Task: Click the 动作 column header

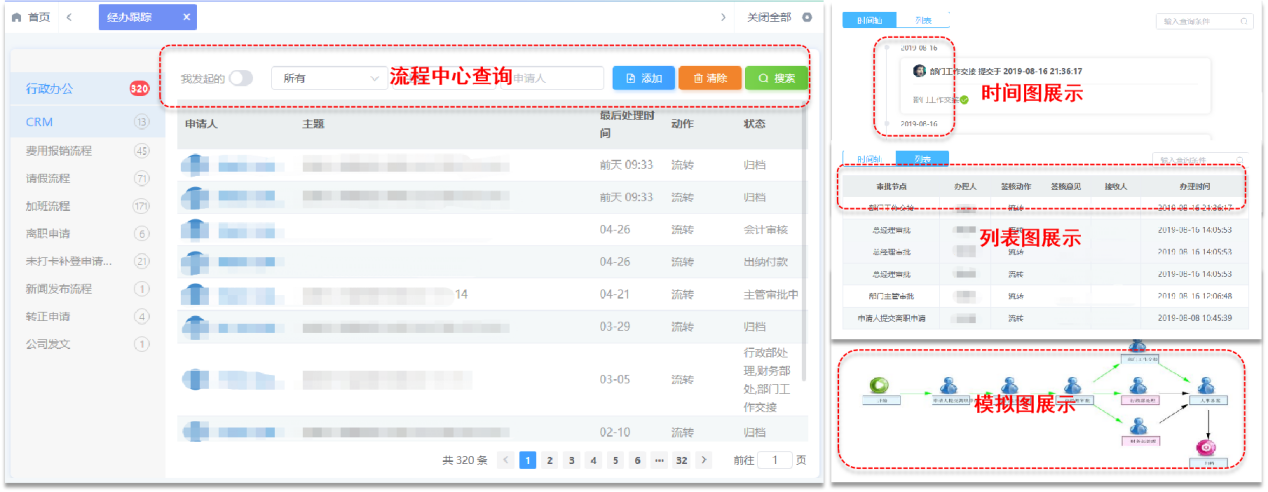Action: click(682, 124)
